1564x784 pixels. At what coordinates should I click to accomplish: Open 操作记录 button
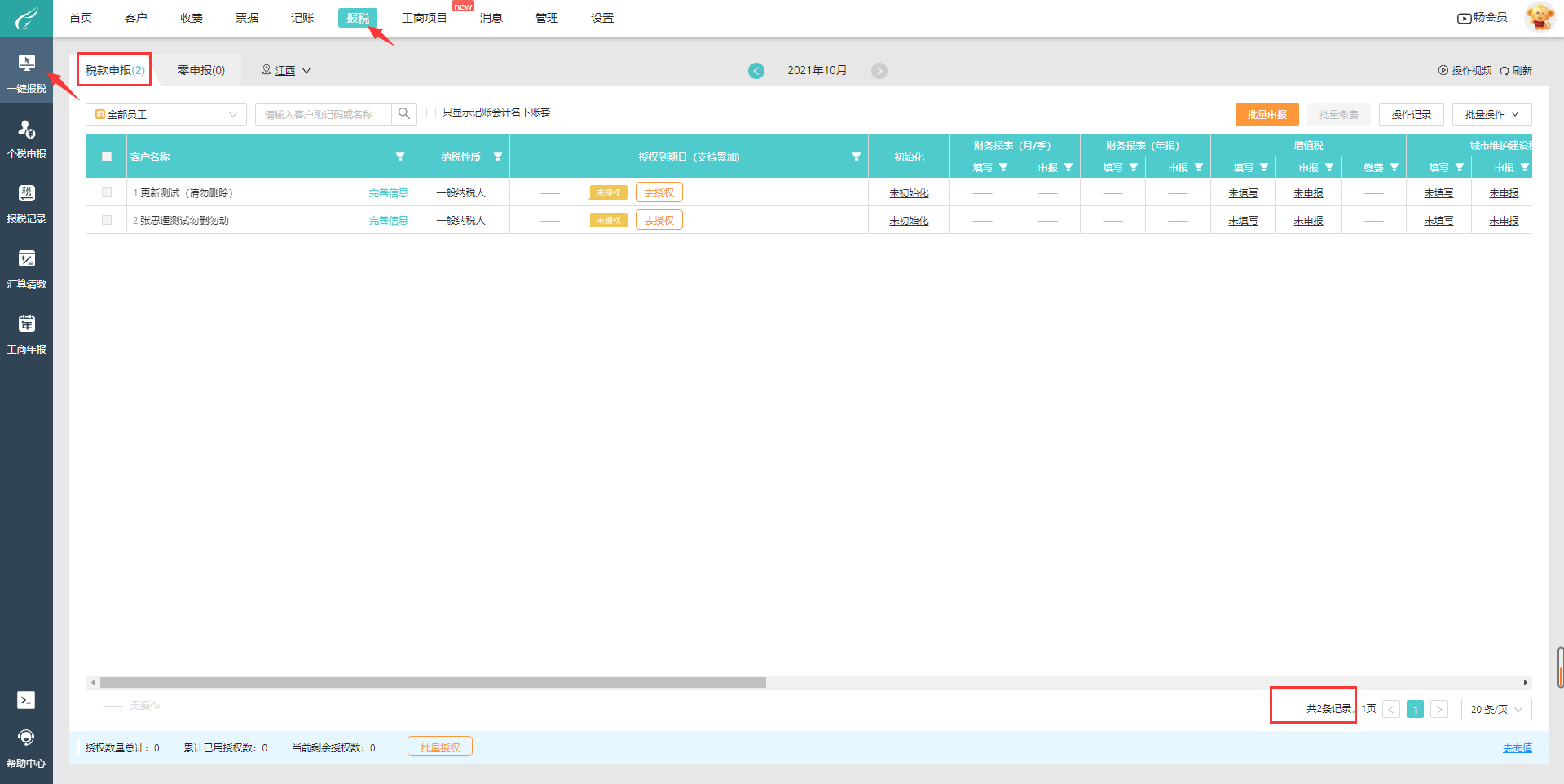[1412, 114]
